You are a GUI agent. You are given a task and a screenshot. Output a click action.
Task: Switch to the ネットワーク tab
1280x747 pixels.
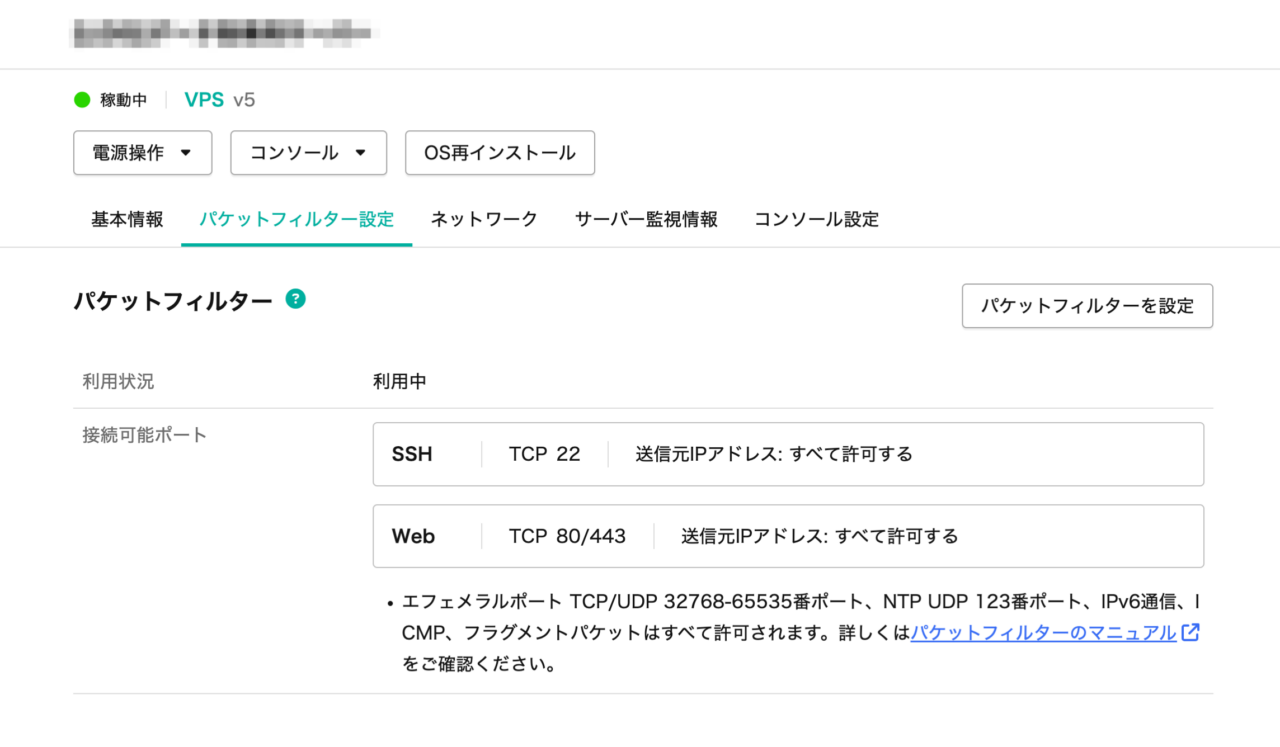484,219
